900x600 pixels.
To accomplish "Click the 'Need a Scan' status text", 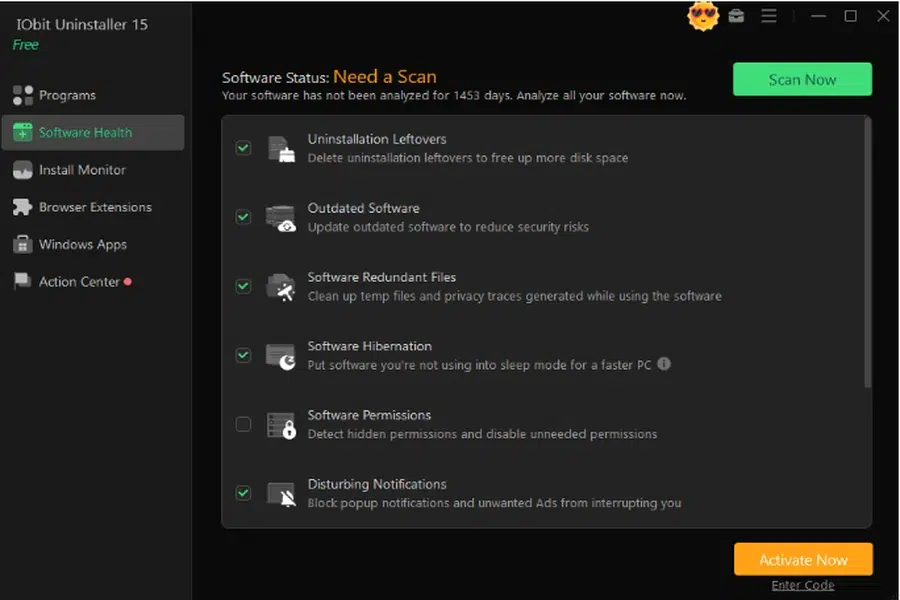I will (385, 76).
